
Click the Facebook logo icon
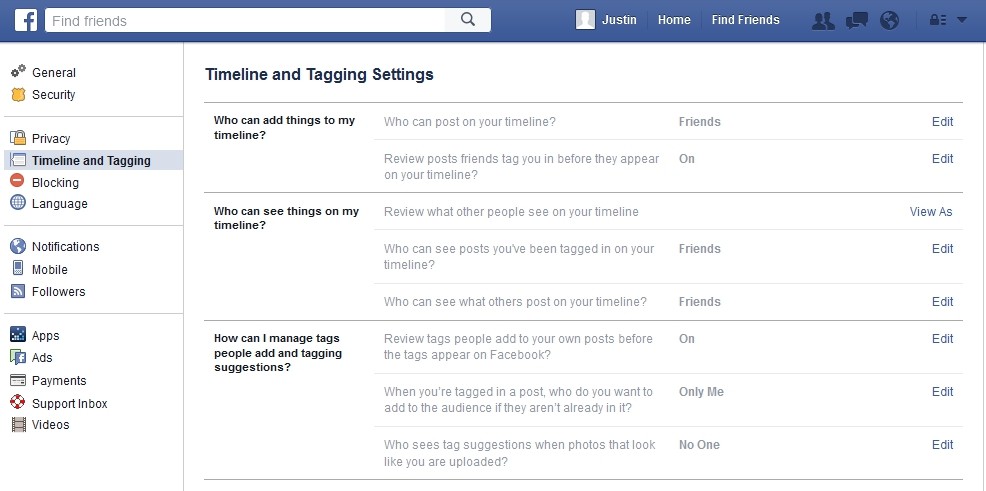click(x=26, y=20)
